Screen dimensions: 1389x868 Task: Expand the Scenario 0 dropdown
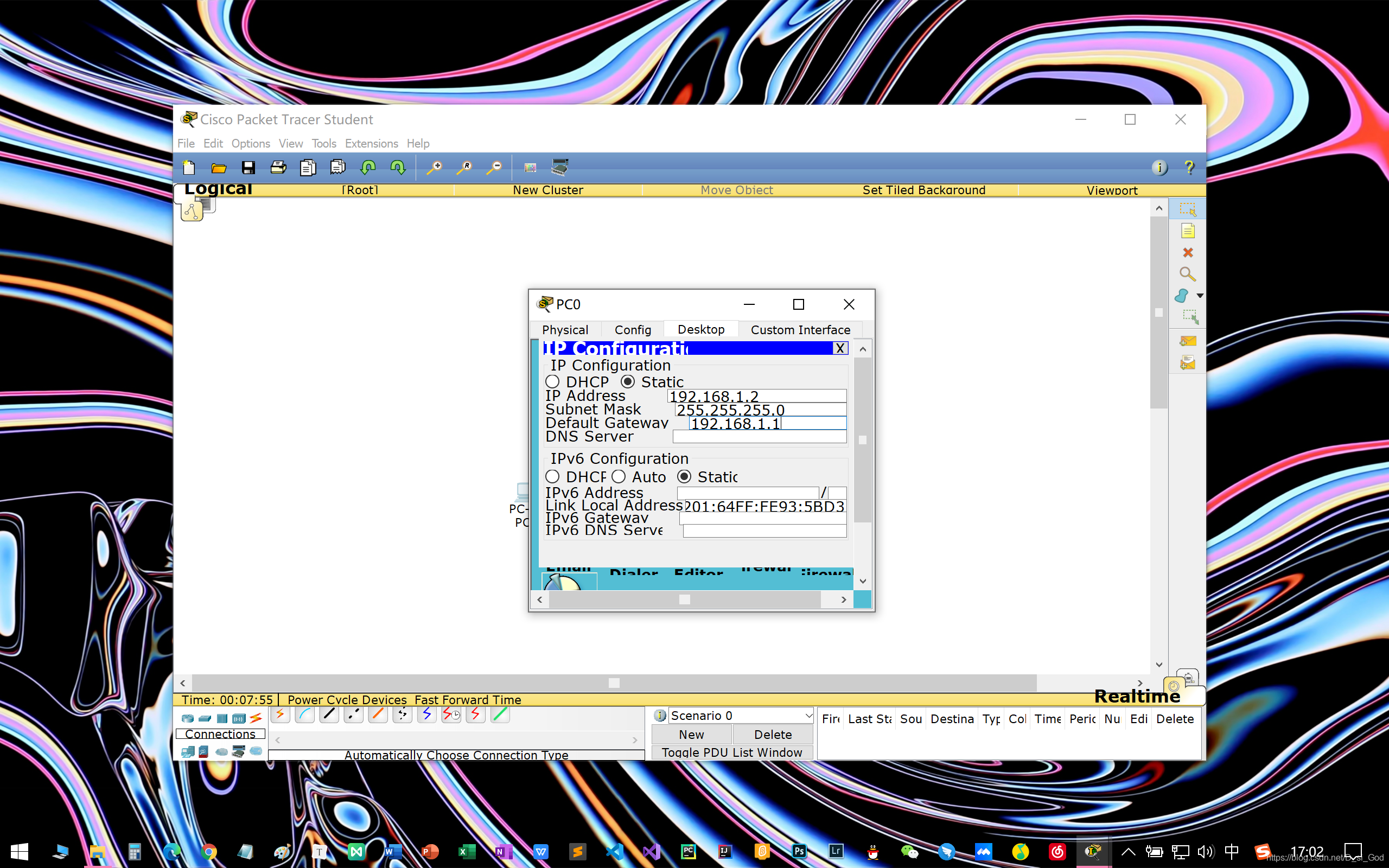pyautogui.click(x=808, y=716)
